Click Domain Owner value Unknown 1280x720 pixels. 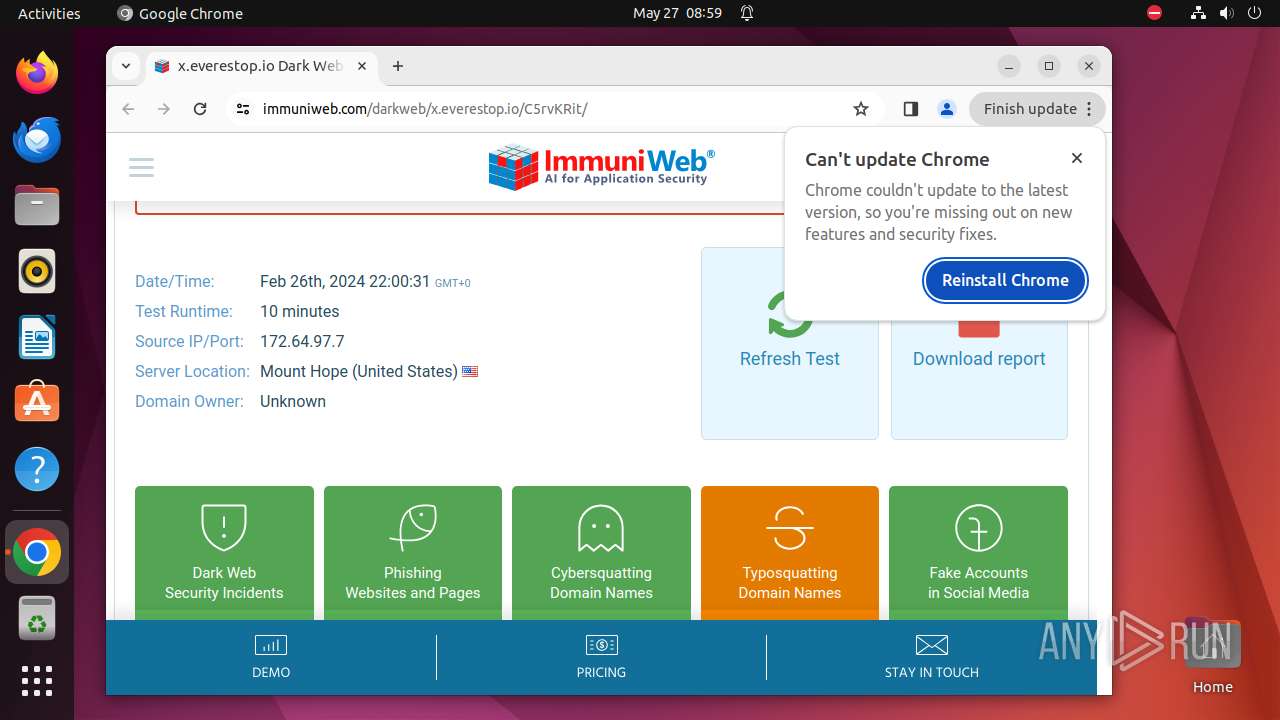click(293, 401)
